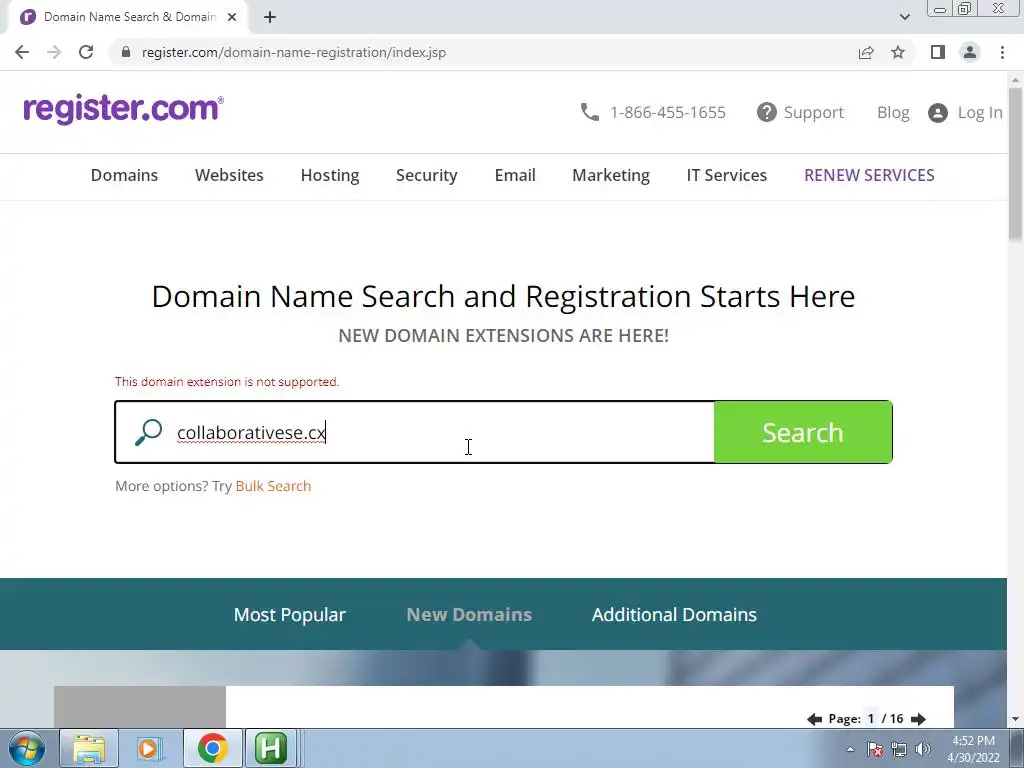Click Chrome icon in taskbar
1024x768 pixels.
212,748
